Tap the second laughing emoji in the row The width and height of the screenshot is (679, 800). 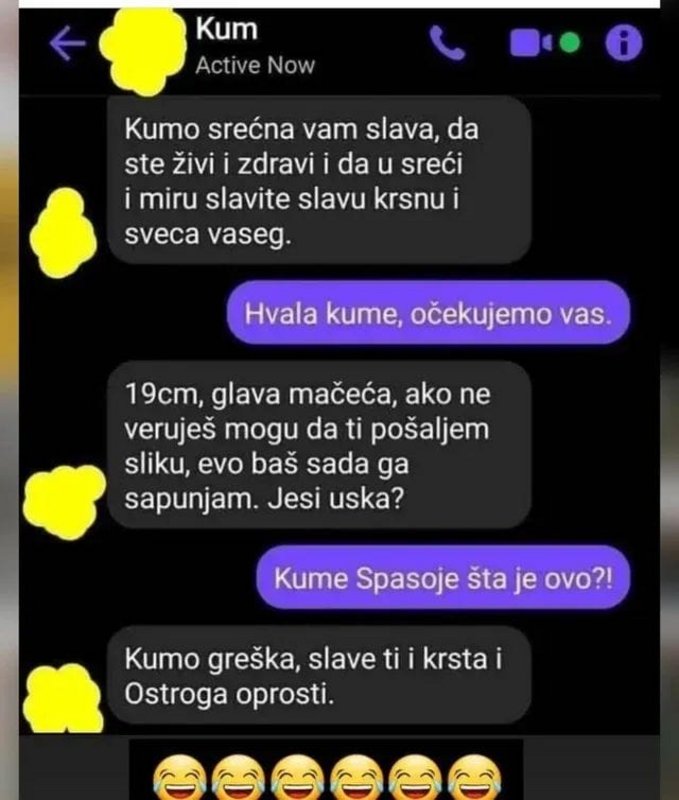pyautogui.click(x=238, y=778)
